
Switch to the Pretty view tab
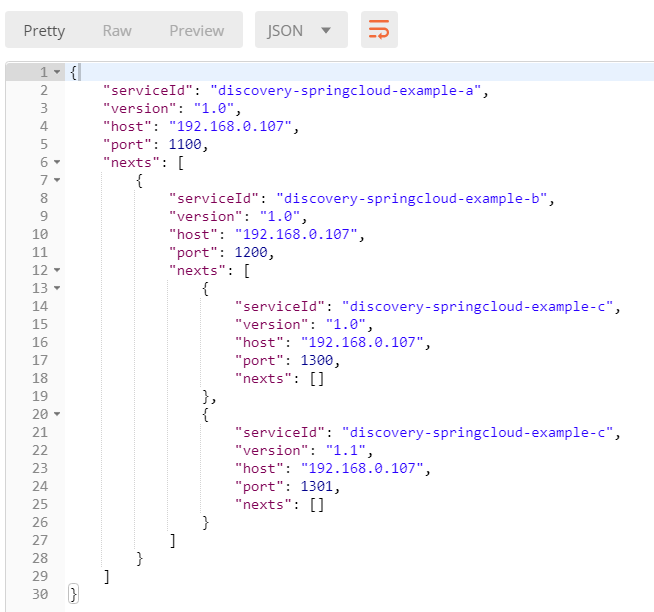(44, 30)
